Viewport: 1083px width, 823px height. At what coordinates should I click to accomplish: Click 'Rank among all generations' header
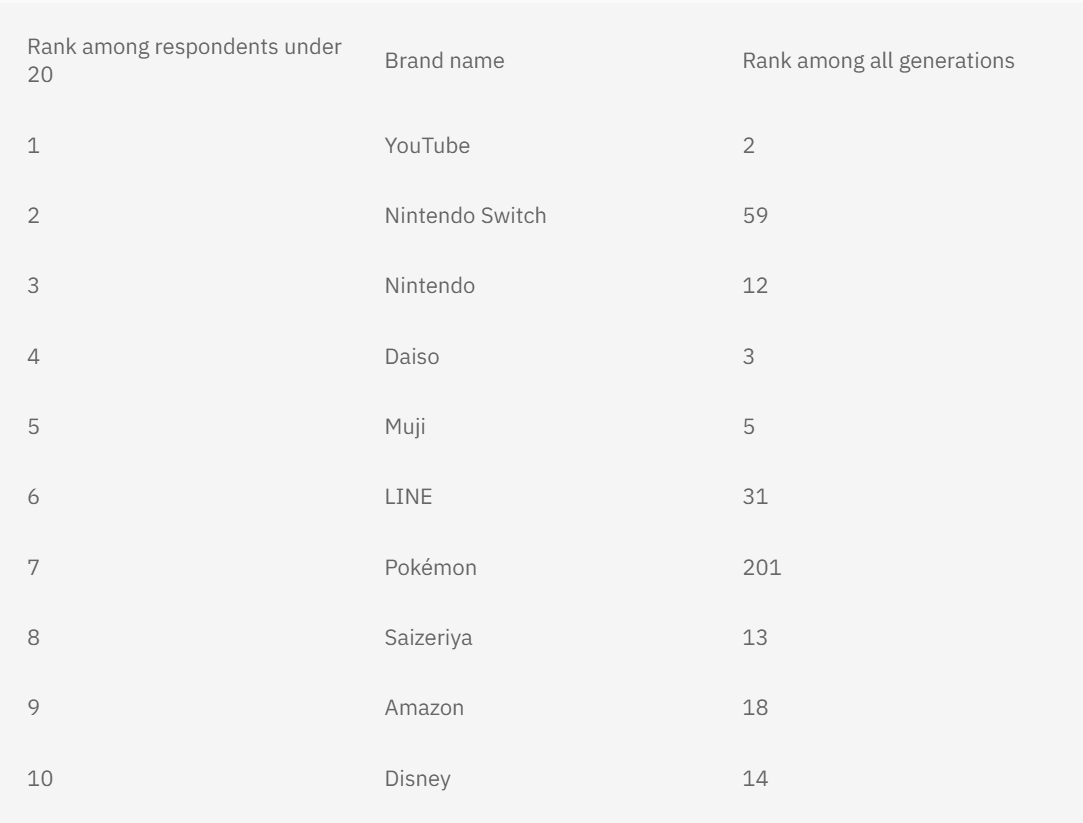click(878, 61)
